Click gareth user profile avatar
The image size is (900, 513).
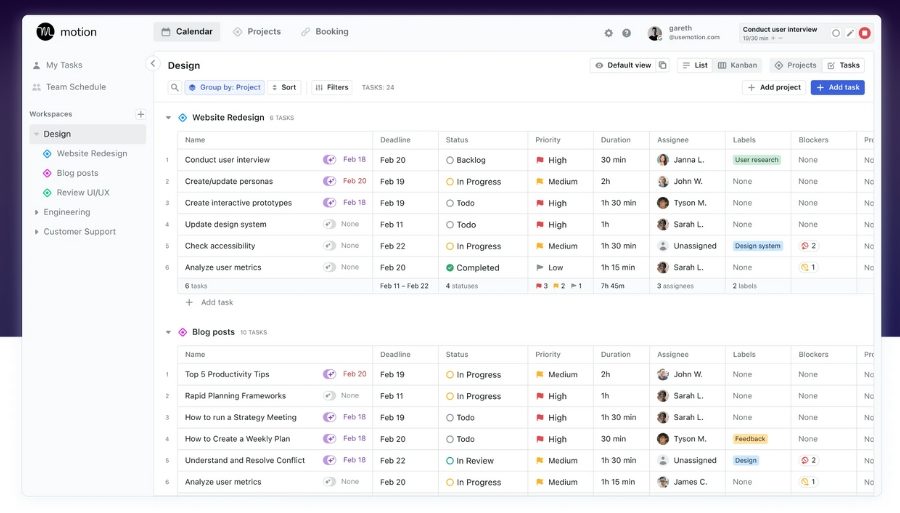point(654,33)
